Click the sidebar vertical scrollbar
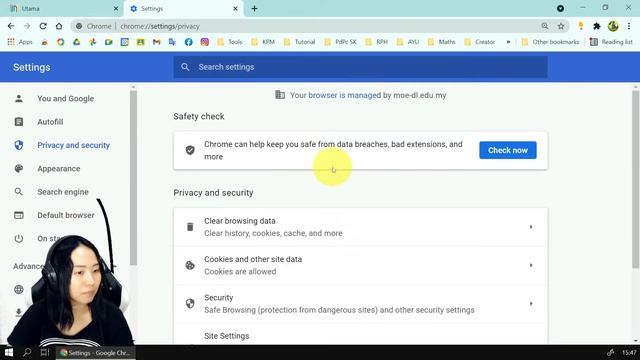 [133, 178]
